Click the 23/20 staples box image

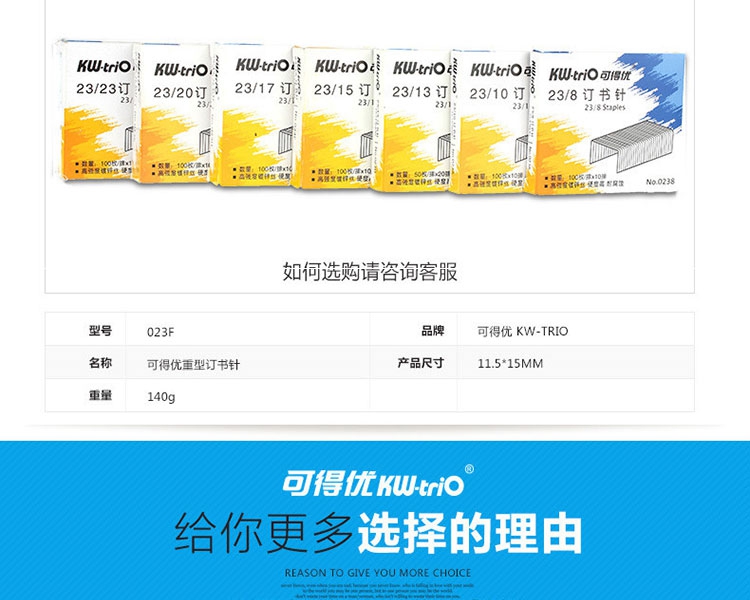tap(172, 114)
